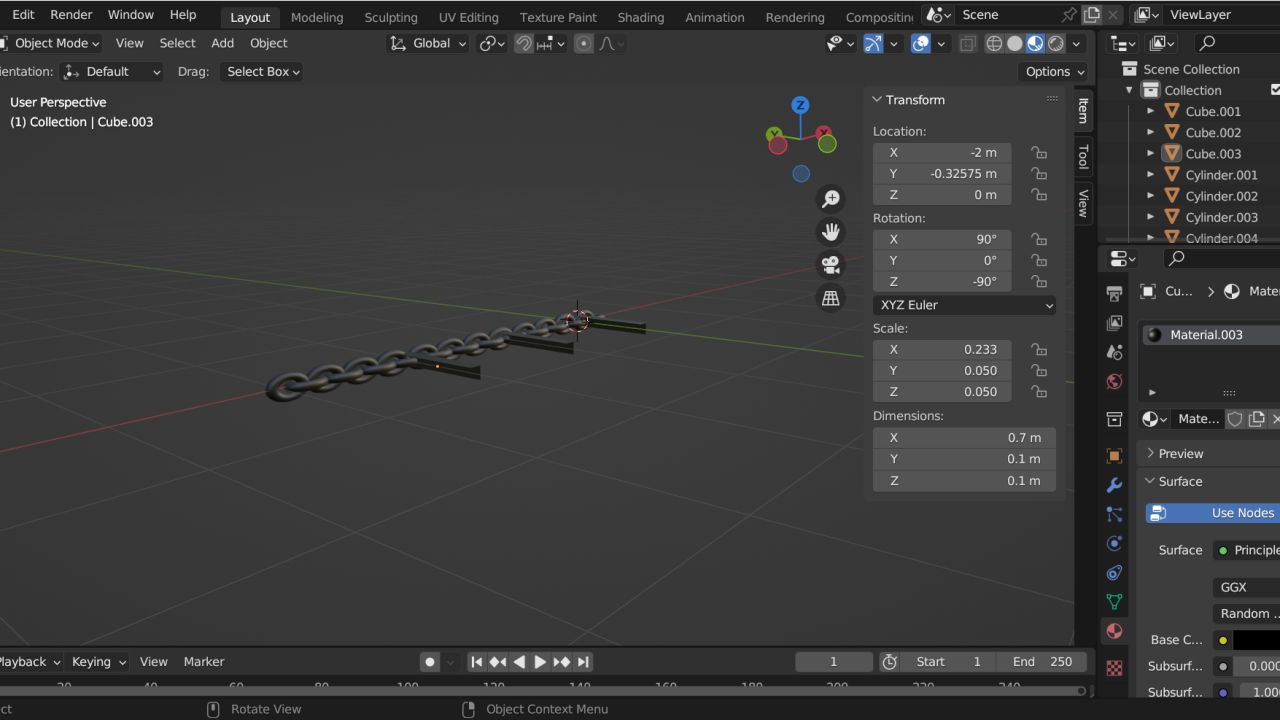Lock Location X with its padlock
The image size is (1280, 720).
pyautogui.click(x=1039, y=152)
